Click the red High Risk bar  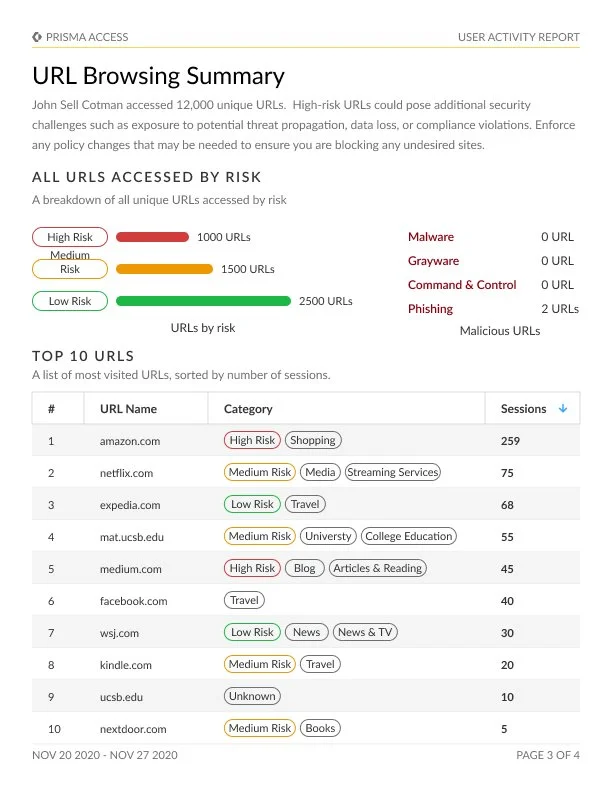click(152, 237)
